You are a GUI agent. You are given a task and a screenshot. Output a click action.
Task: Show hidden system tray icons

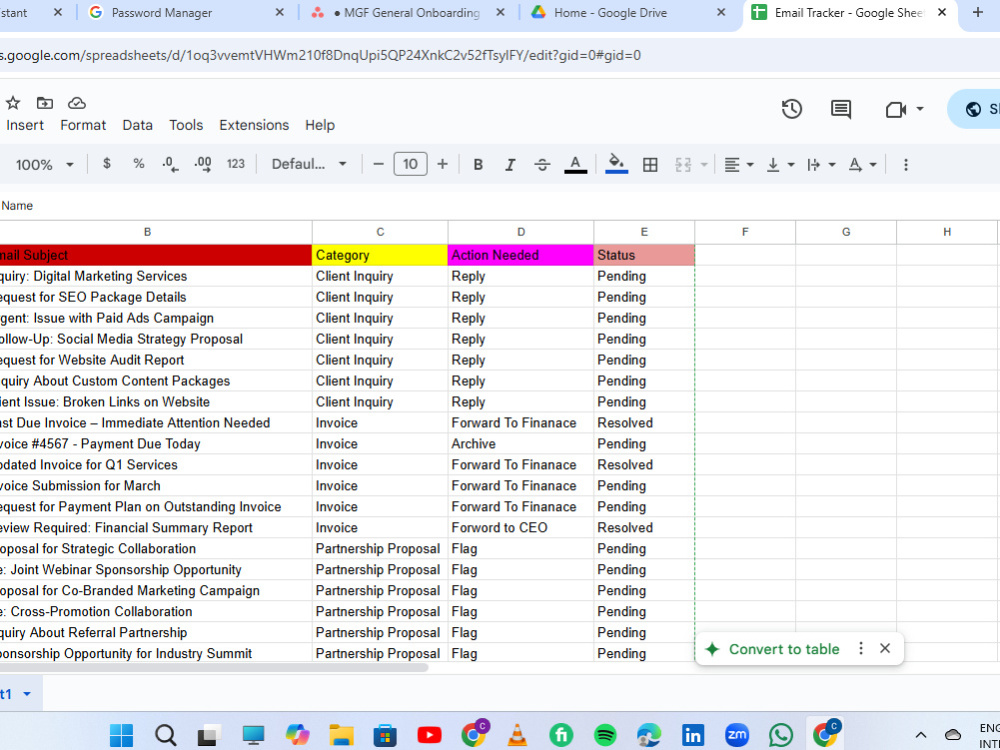[x=921, y=735]
